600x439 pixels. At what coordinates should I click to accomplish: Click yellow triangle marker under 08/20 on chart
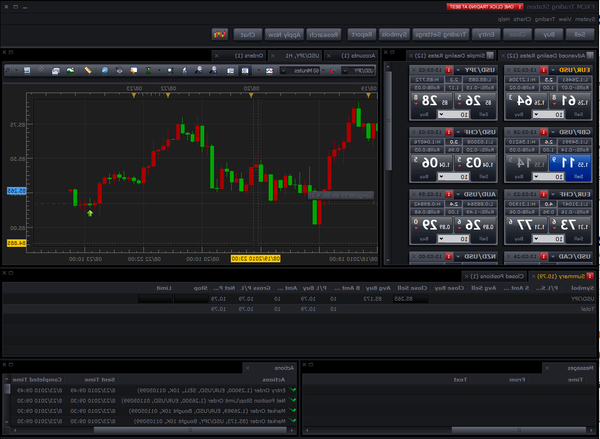(251, 95)
